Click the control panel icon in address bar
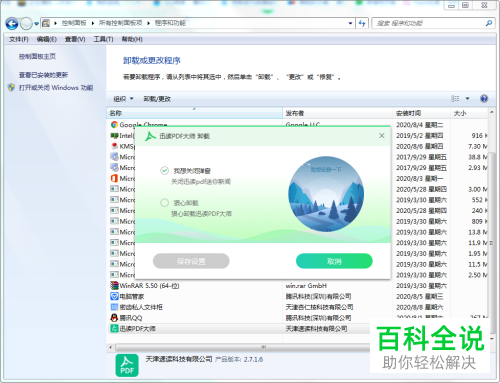 coord(46,23)
